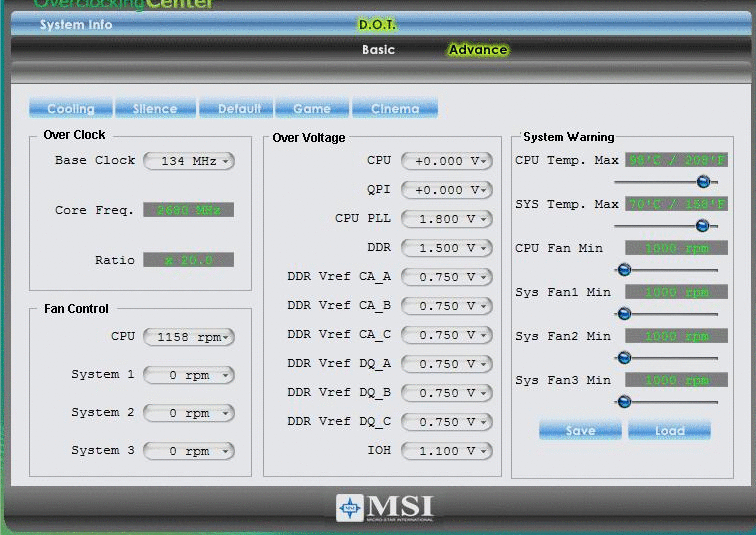Click the CPU Temp. Max slider handle
The image size is (756, 535).
[x=703, y=182]
